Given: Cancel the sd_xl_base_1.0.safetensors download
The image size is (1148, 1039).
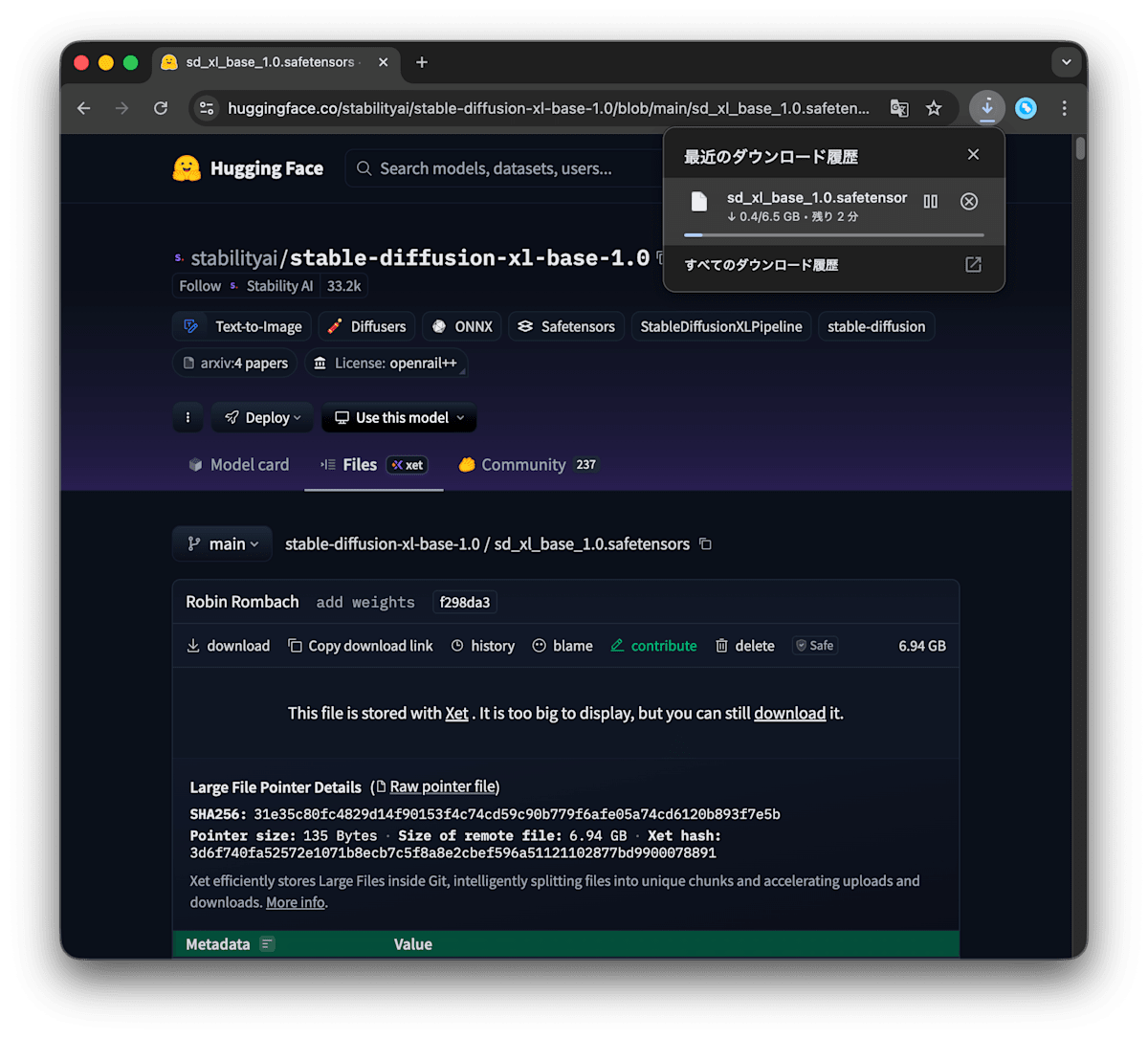Looking at the screenshot, I should click(x=969, y=201).
